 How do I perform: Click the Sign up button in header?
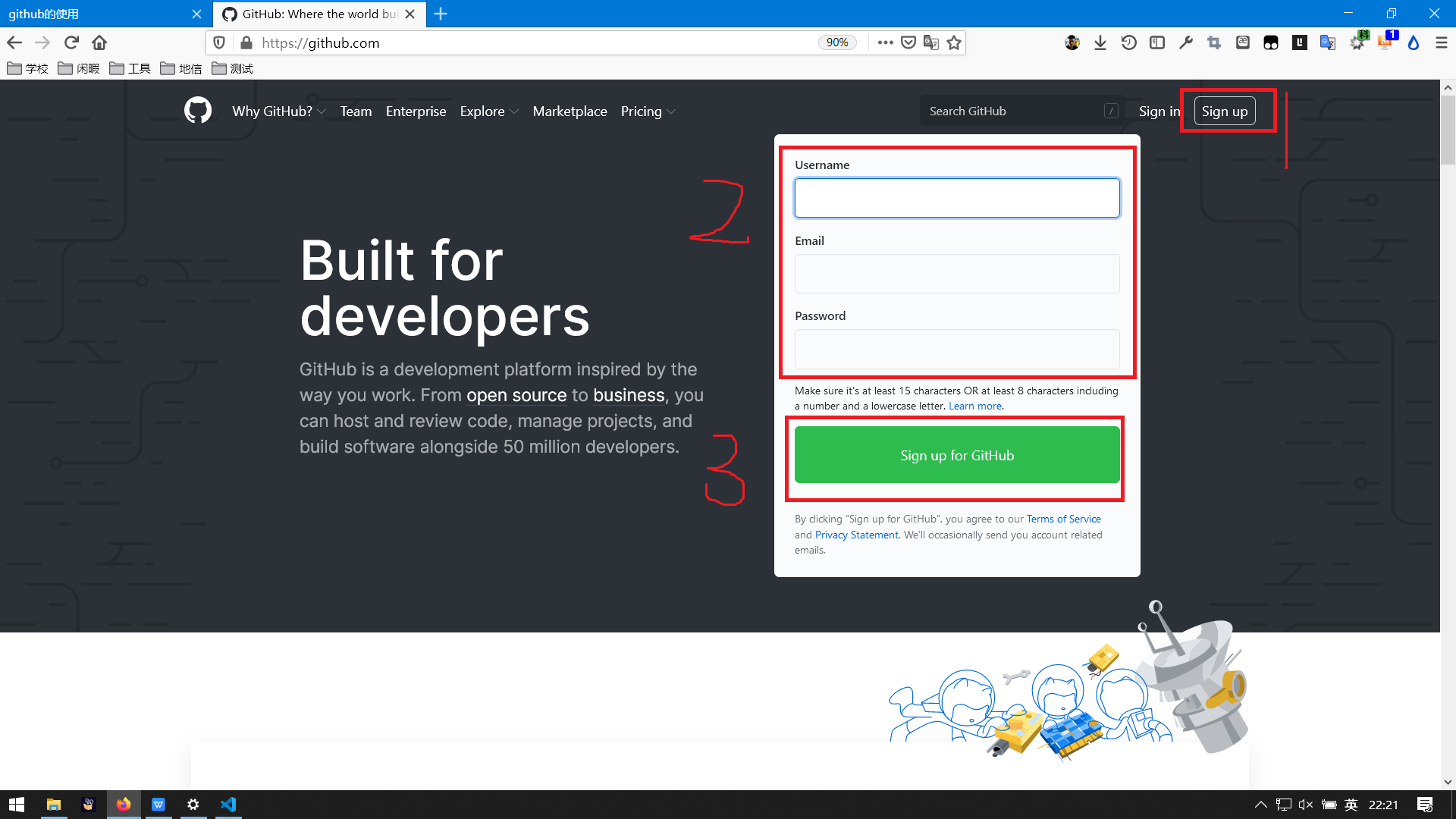click(1225, 111)
